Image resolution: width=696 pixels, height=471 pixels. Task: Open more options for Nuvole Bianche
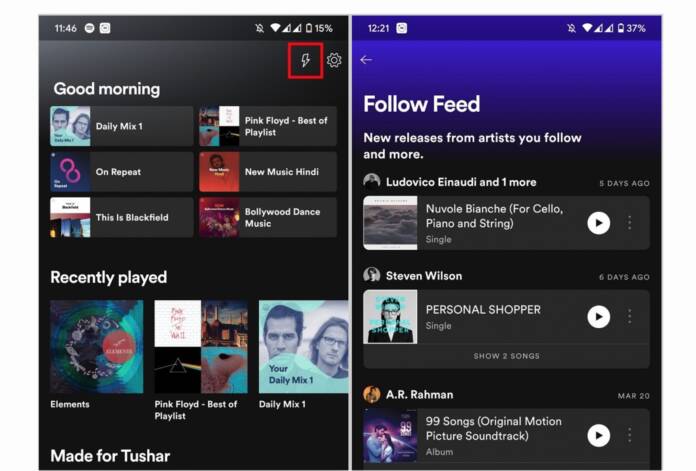[629, 222]
